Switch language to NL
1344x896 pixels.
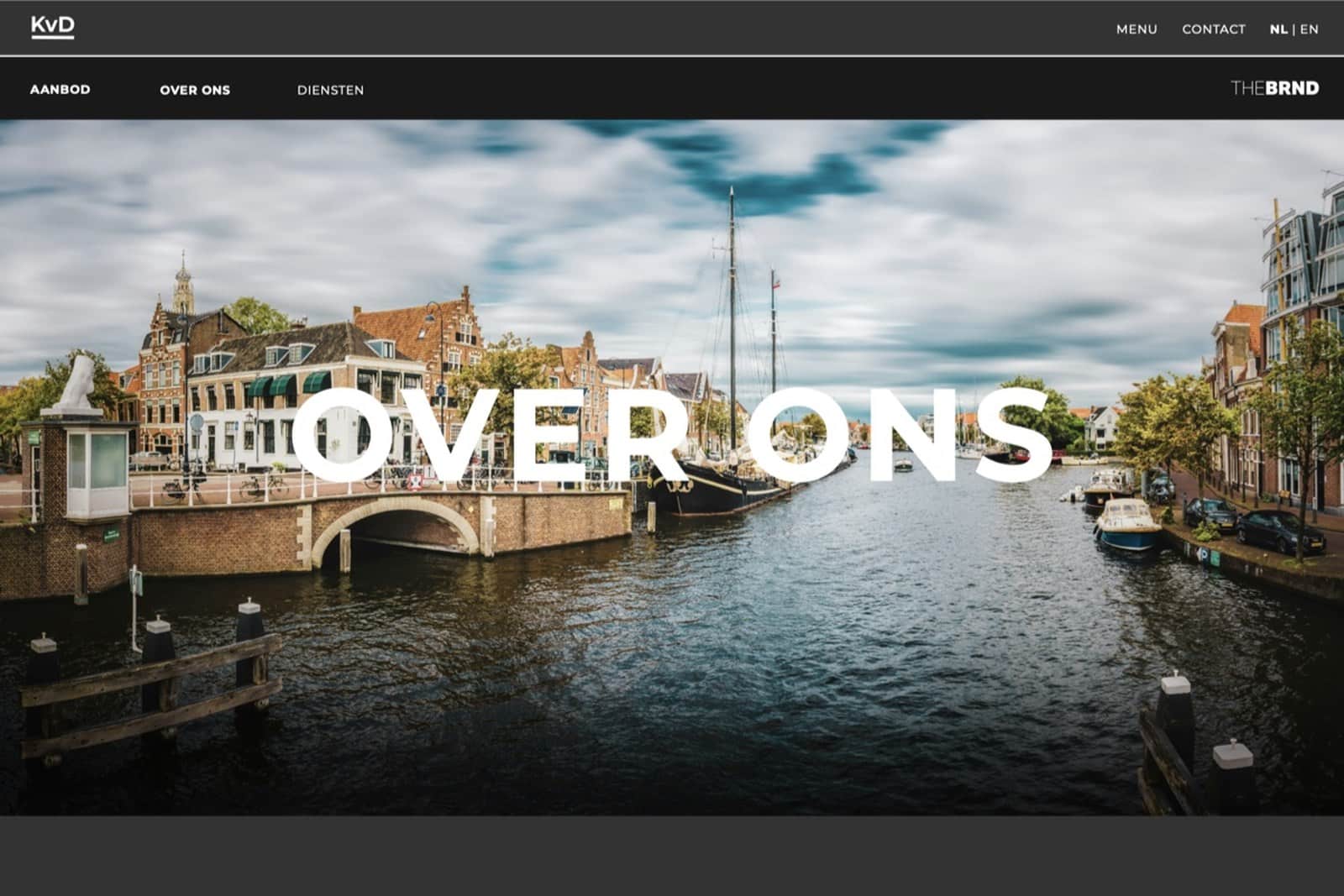[x=1278, y=29]
